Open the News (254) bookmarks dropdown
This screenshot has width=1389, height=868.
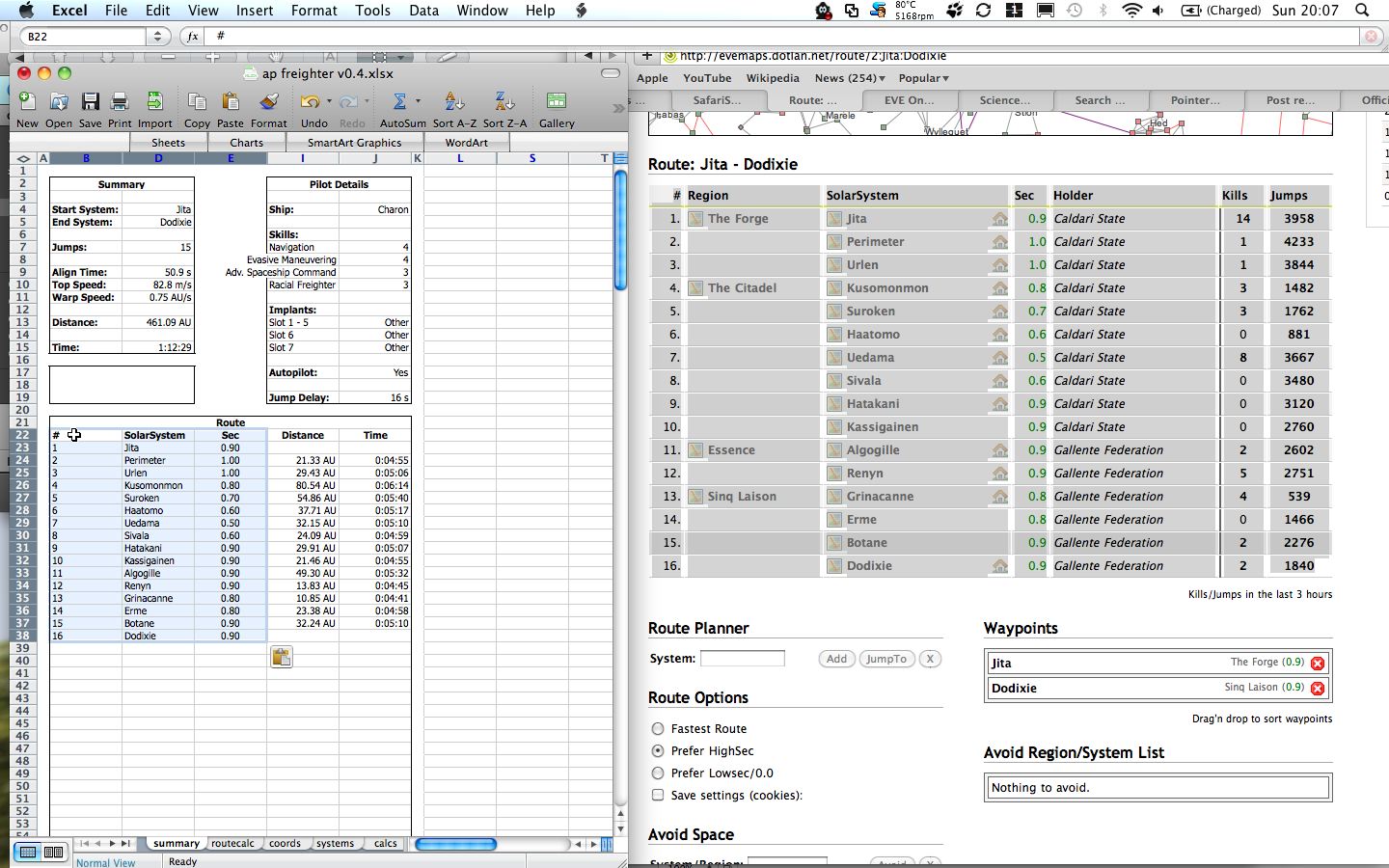point(850,78)
